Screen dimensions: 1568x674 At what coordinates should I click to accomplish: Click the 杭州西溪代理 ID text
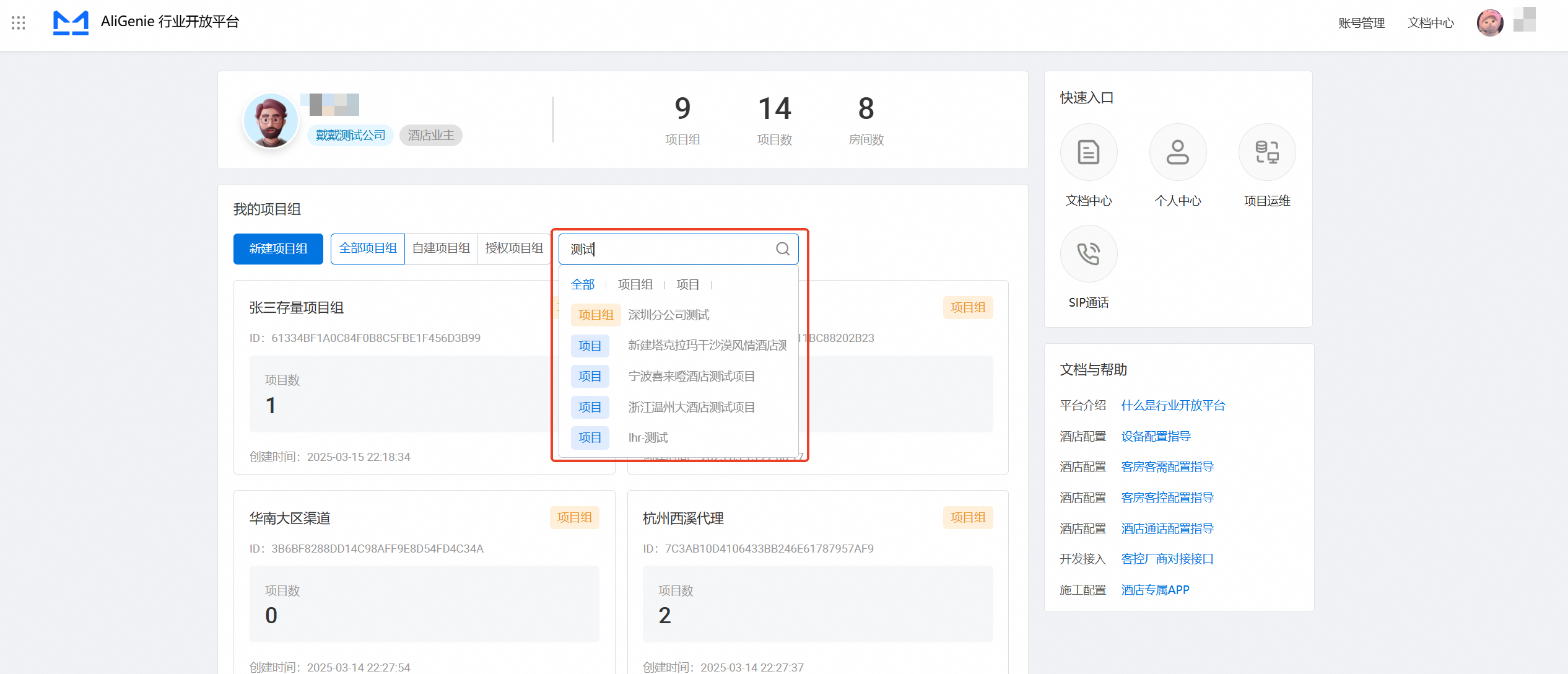coord(758,549)
